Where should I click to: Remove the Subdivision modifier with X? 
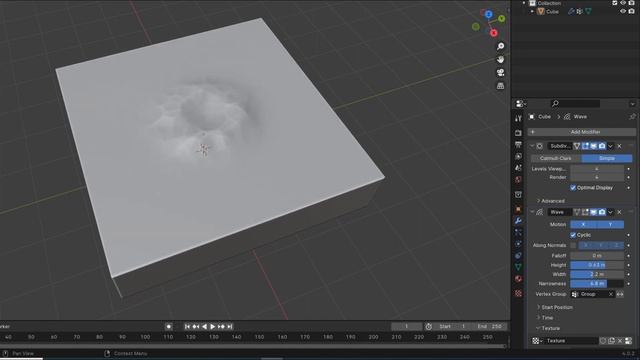[x=619, y=146]
